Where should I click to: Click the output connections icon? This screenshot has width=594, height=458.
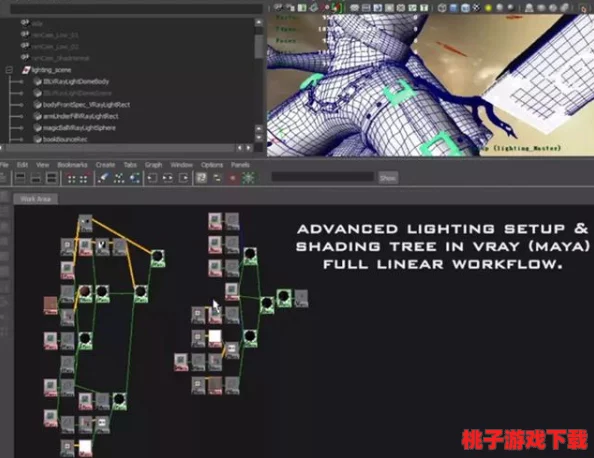[x=184, y=178]
